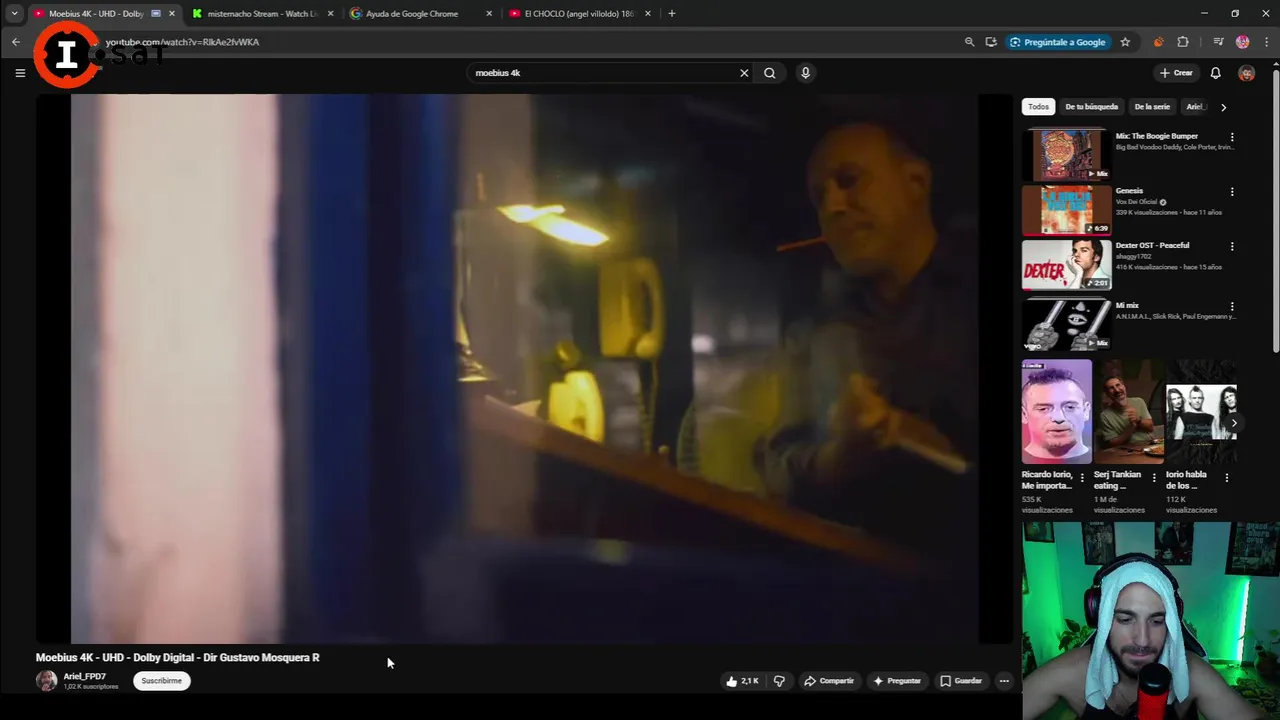Open options menu for Genesis video
Image resolution: width=1280 pixels, height=720 pixels.
pos(1232,192)
